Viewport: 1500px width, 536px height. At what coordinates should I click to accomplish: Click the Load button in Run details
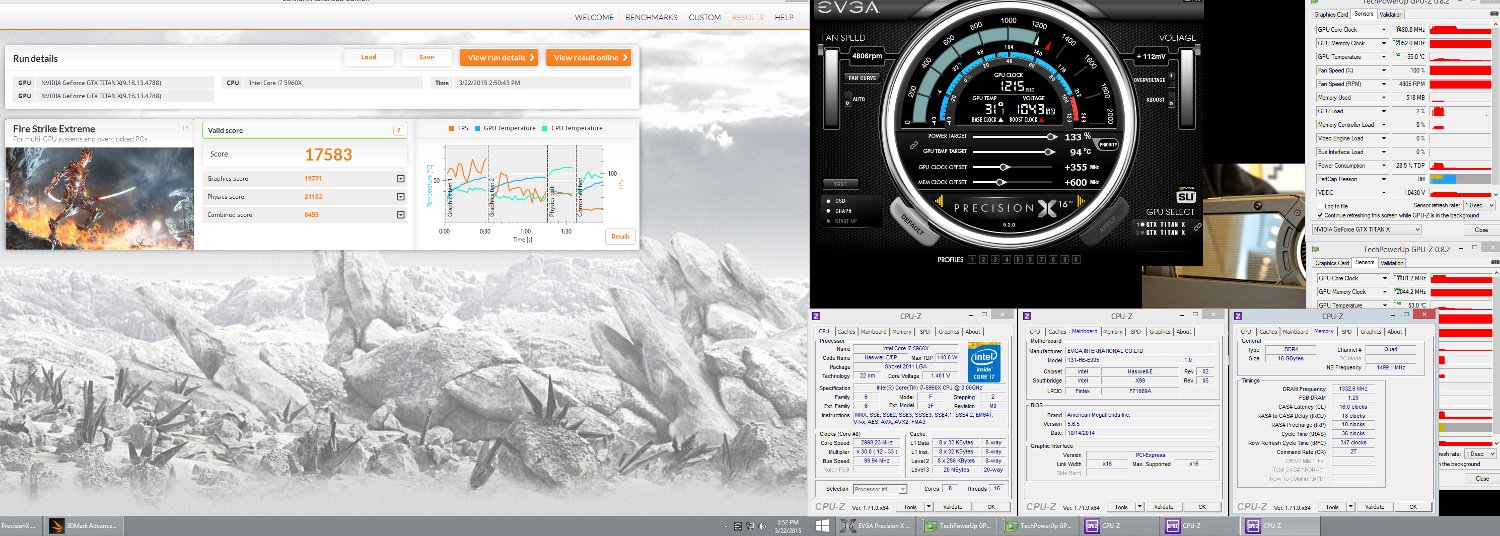pos(369,57)
